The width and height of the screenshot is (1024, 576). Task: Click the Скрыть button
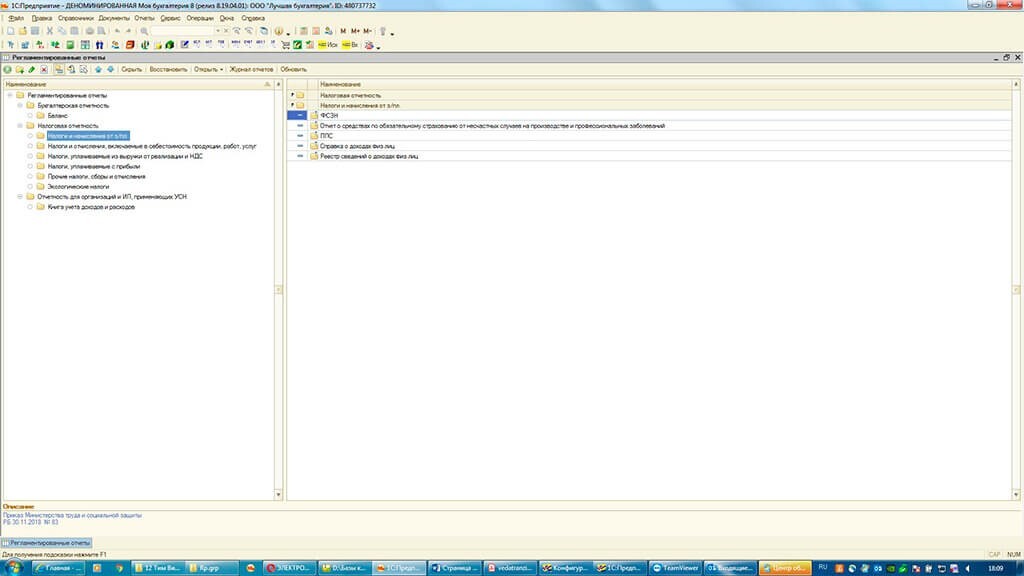pyautogui.click(x=131, y=69)
